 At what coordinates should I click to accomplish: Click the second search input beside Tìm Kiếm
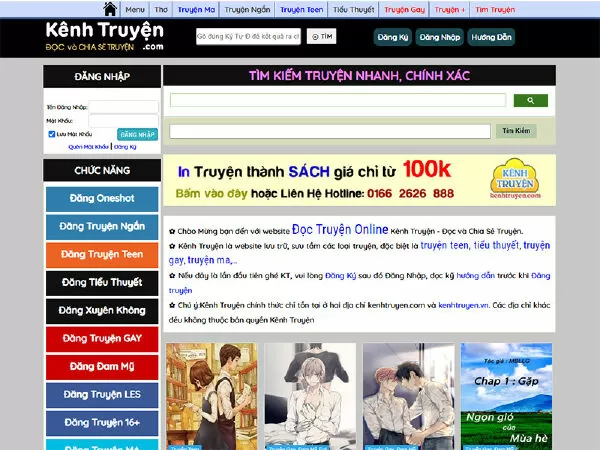(330, 131)
